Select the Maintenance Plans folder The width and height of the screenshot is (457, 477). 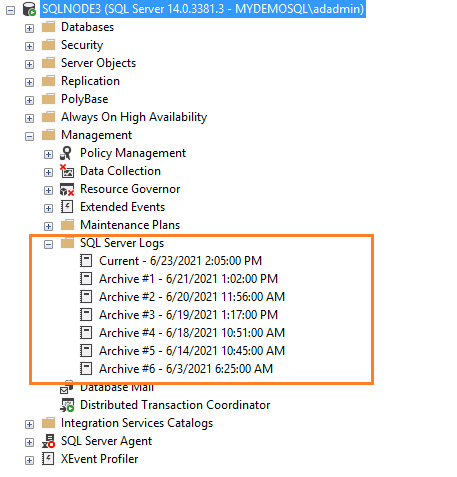pos(130,225)
